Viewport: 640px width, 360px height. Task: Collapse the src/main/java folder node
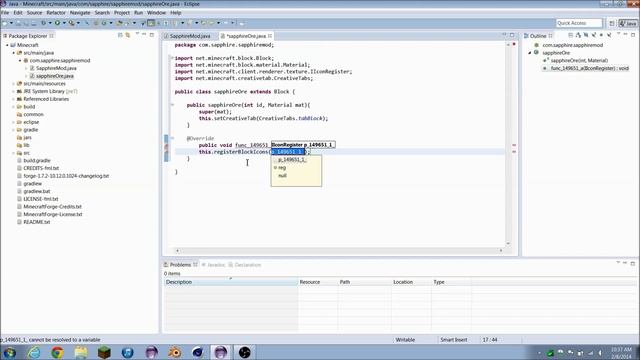(x=13, y=53)
